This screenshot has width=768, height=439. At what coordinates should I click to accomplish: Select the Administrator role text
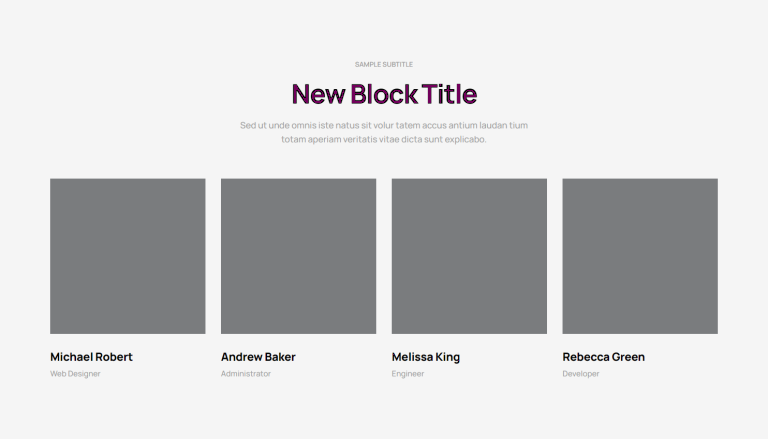pos(245,373)
